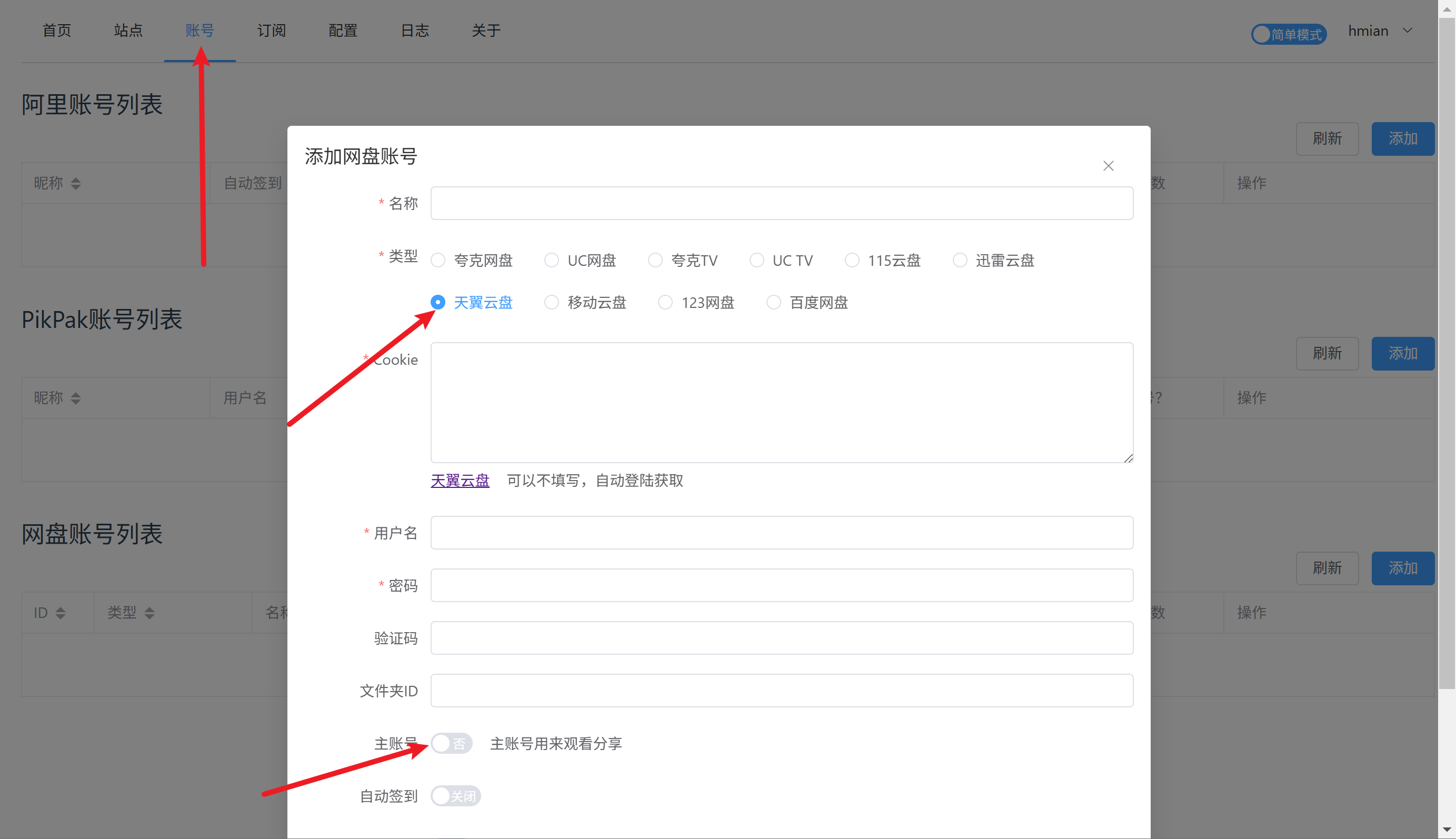Screen dimensions: 1456x839
Task: Sort PikPak list by nickname
Action: [x=75, y=398]
